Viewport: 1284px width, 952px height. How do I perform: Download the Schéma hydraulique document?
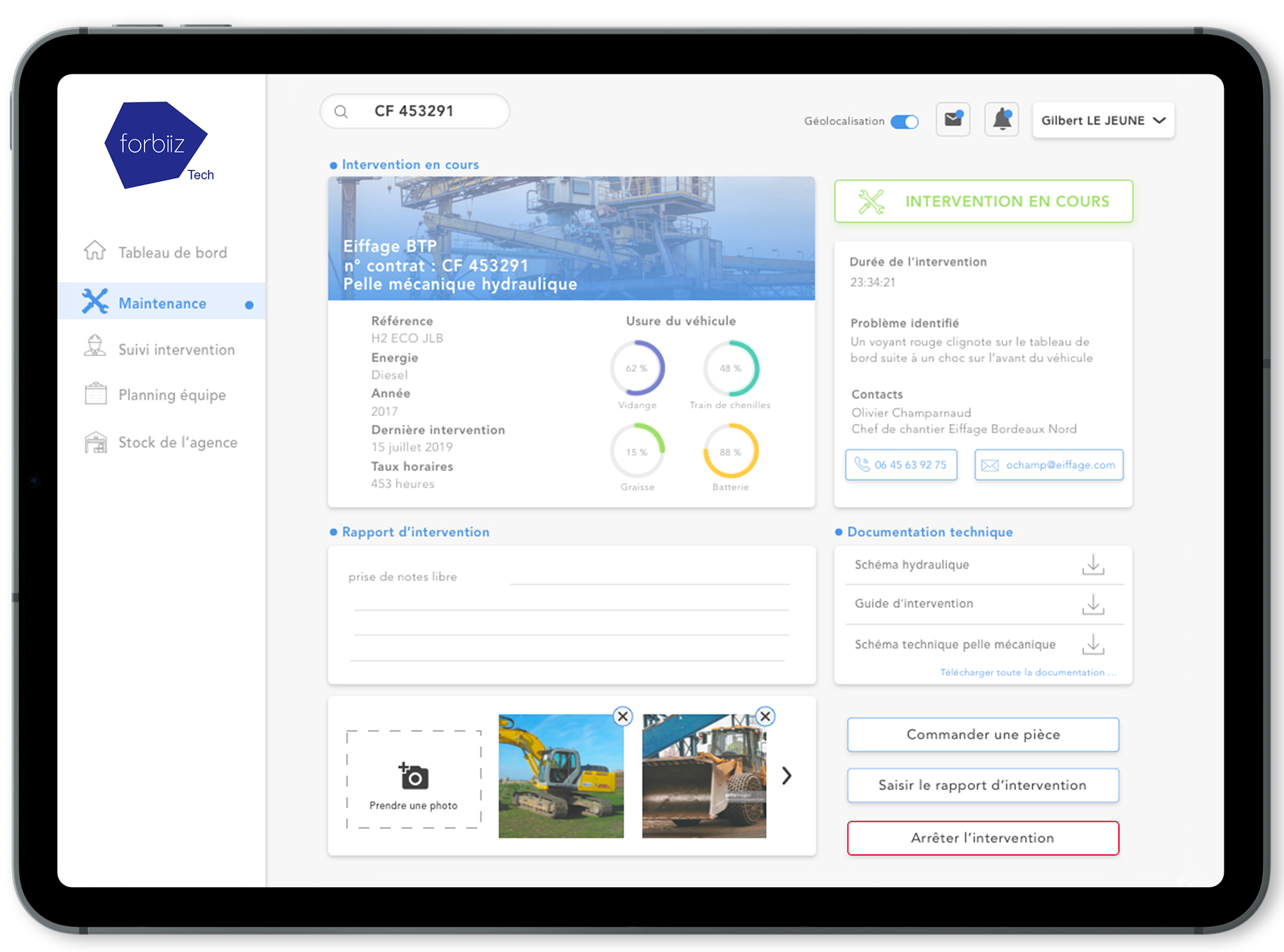pyautogui.click(x=1093, y=565)
